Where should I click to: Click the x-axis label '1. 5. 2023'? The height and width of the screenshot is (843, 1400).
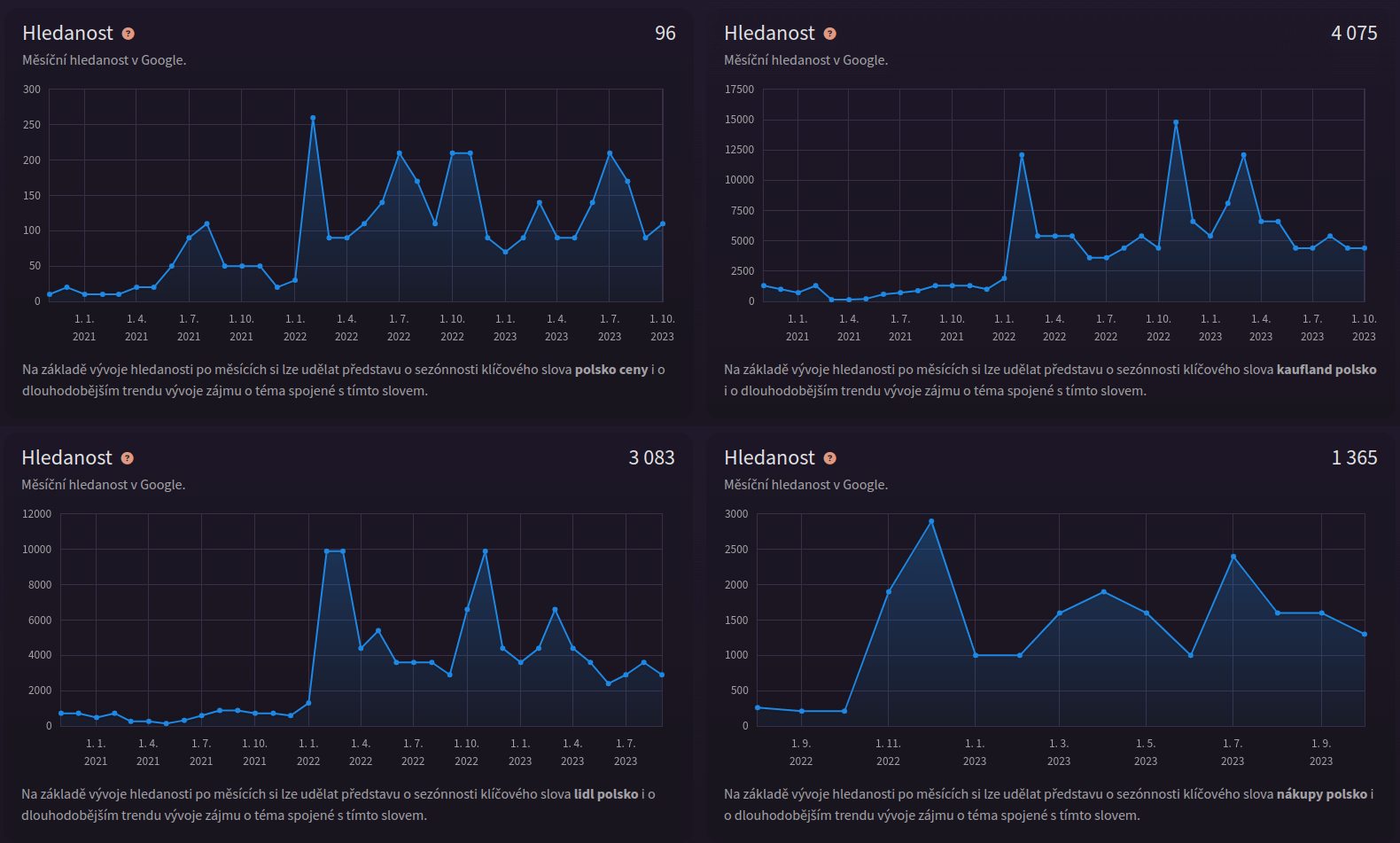click(1146, 753)
